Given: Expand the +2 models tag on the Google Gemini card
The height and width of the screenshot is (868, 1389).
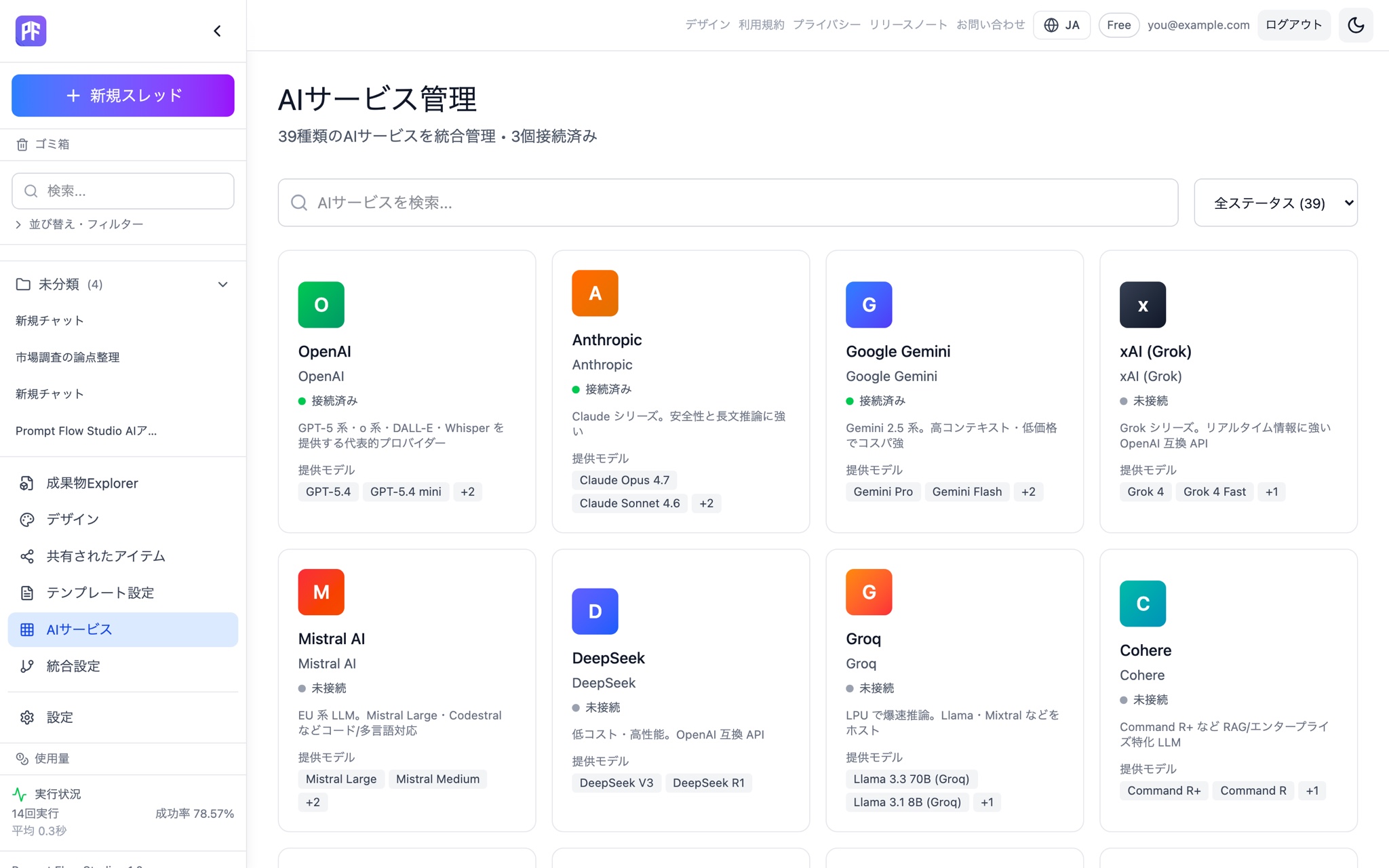Looking at the screenshot, I should pos(1029,492).
